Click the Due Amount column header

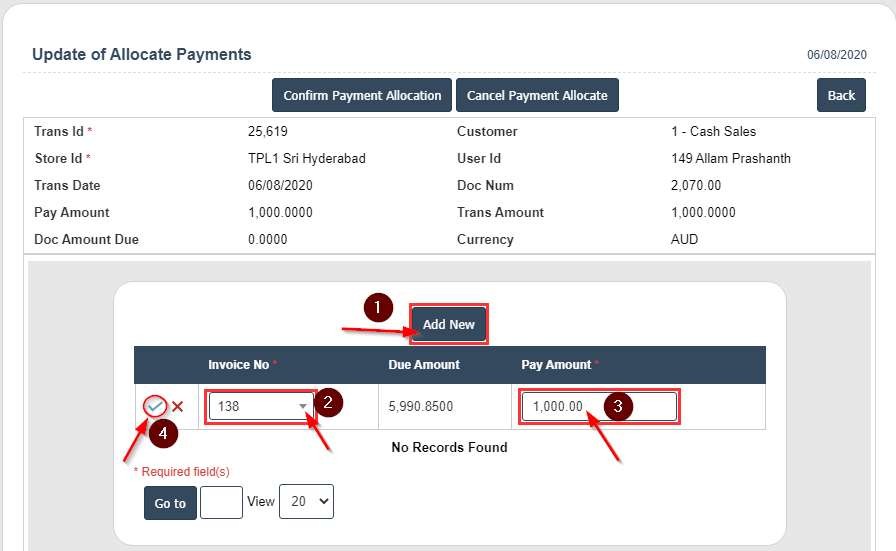tap(424, 365)
